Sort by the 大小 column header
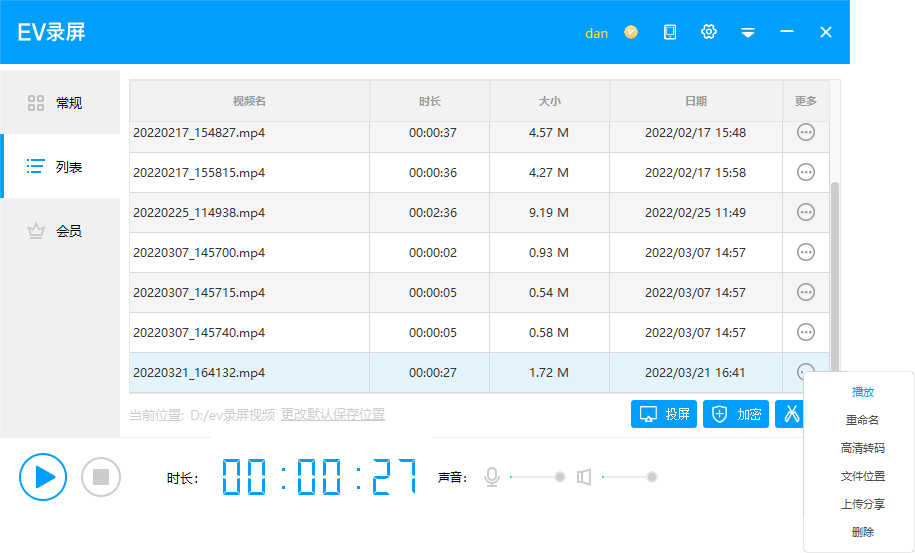Screen dimensions: 915x553 pos(550,101)
